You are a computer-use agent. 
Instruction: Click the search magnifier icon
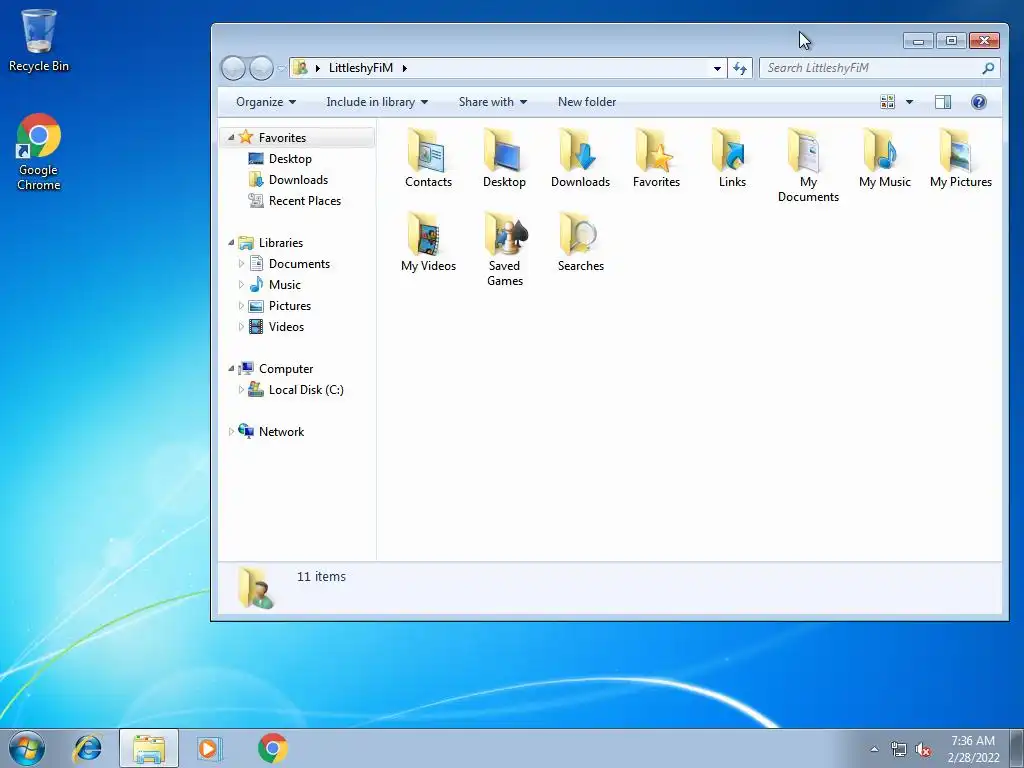(988, 68)
